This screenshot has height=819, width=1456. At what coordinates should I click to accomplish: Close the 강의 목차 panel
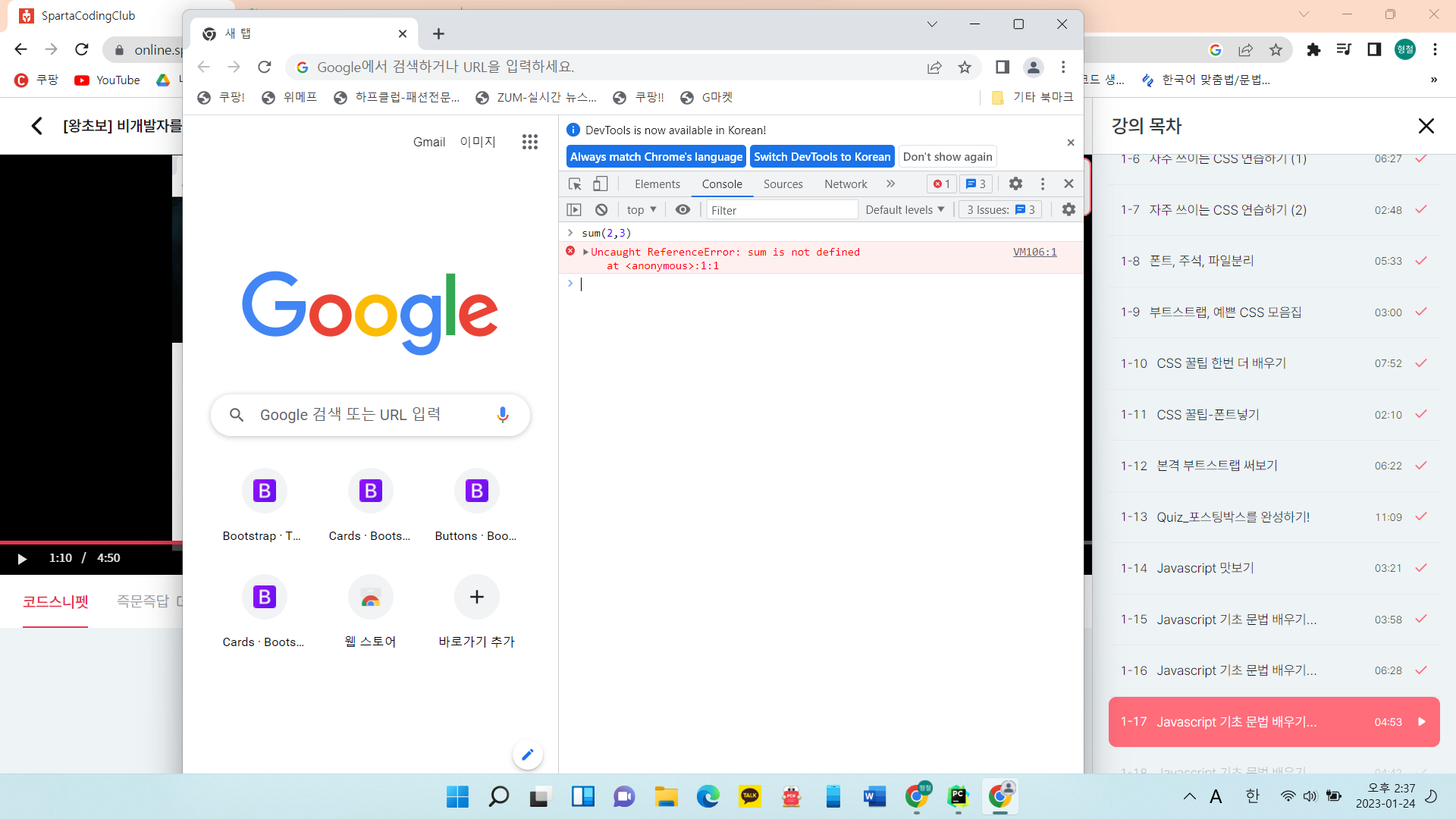point(1426,126)
